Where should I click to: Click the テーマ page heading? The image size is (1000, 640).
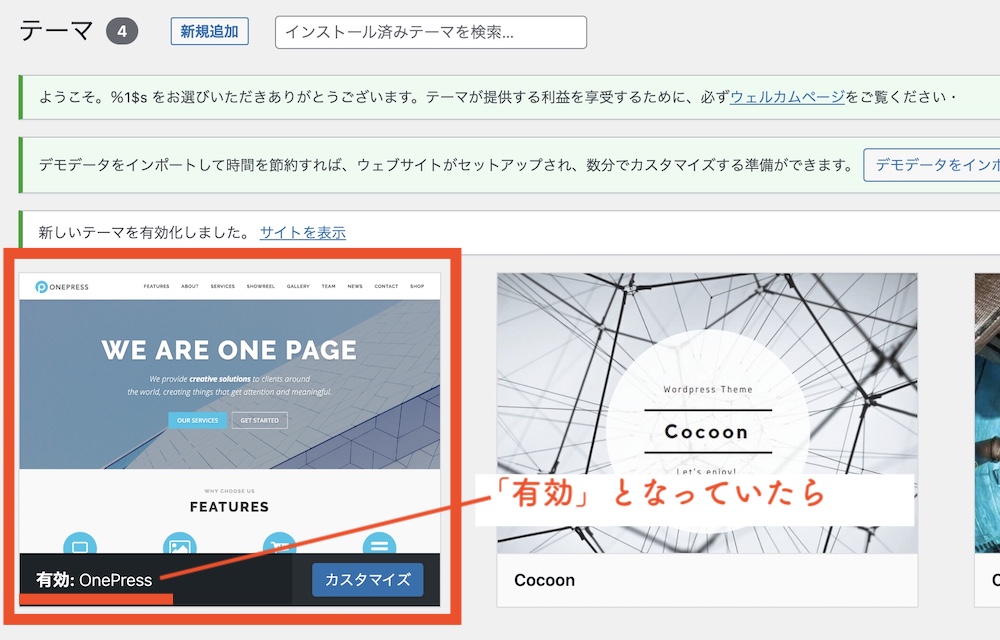tap(57, 31)
